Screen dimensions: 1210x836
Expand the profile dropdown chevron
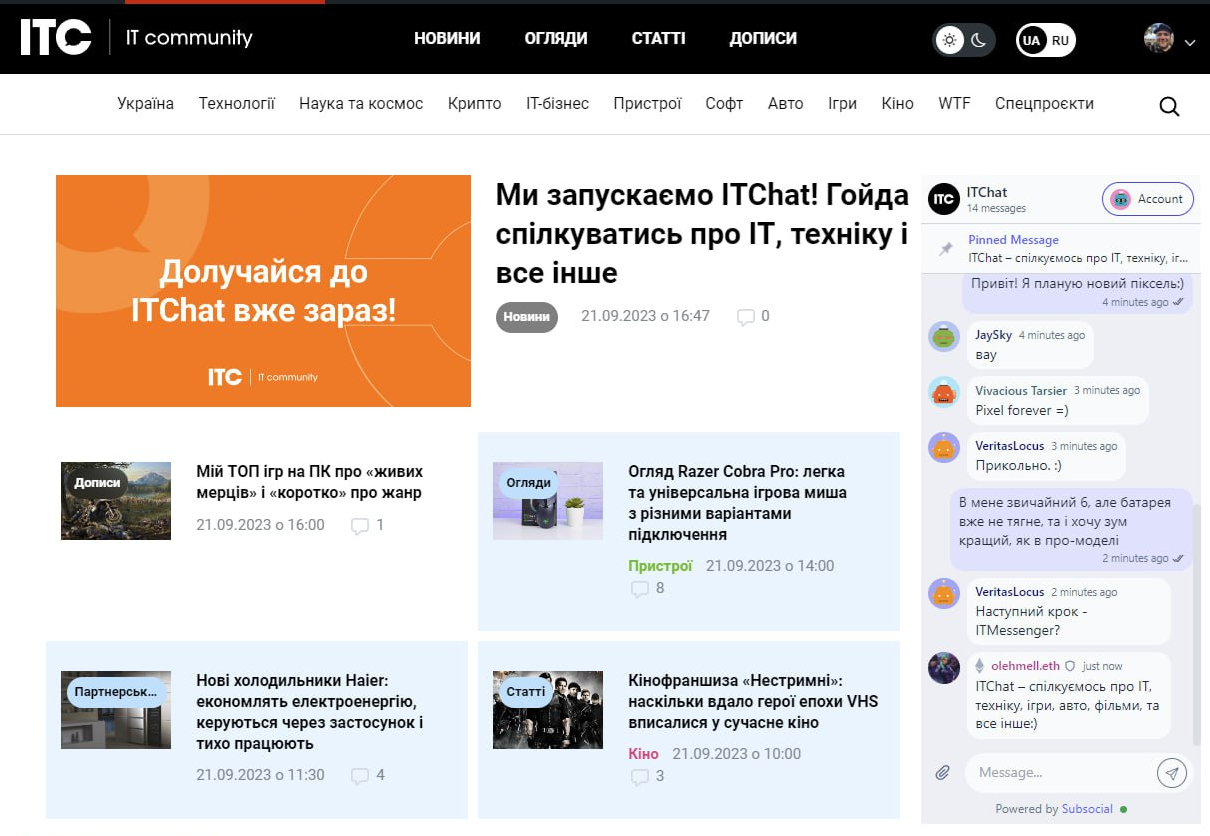pyautogui.click(x=1189, y=43)
